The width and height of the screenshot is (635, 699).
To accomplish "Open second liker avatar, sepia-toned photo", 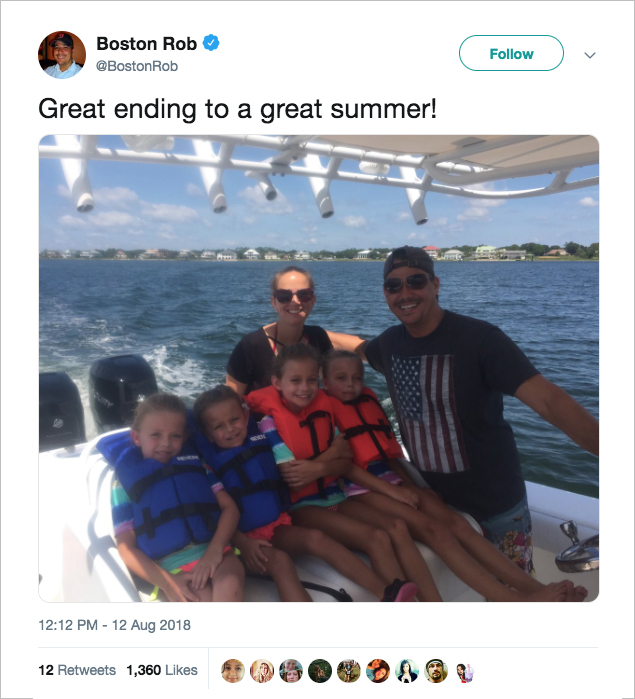I will (x=262, y=671).
